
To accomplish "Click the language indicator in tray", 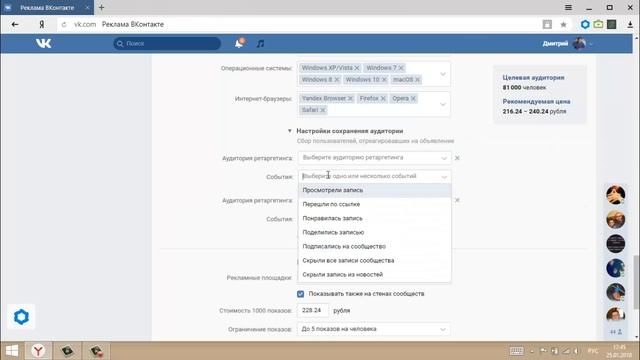I will coord(593,351).
